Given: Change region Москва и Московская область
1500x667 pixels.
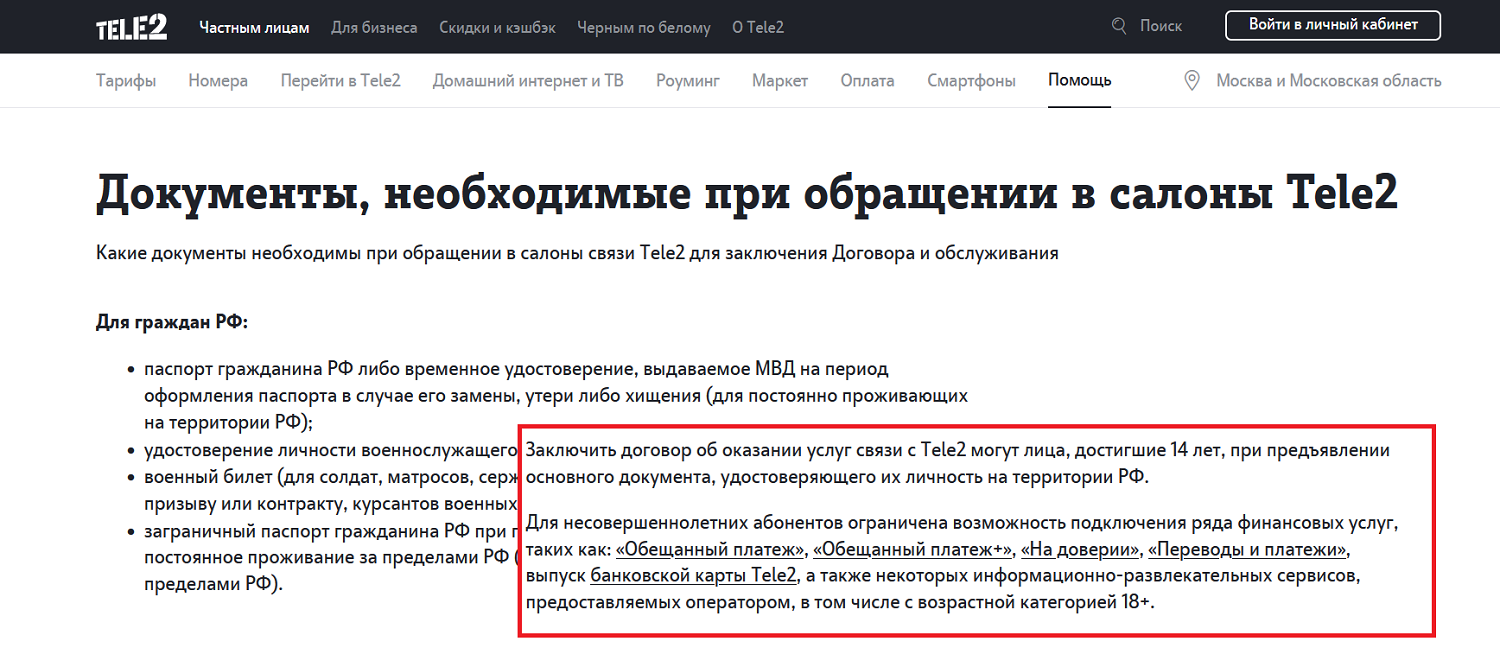Looking at the screenshot, I should [1328, 81].
